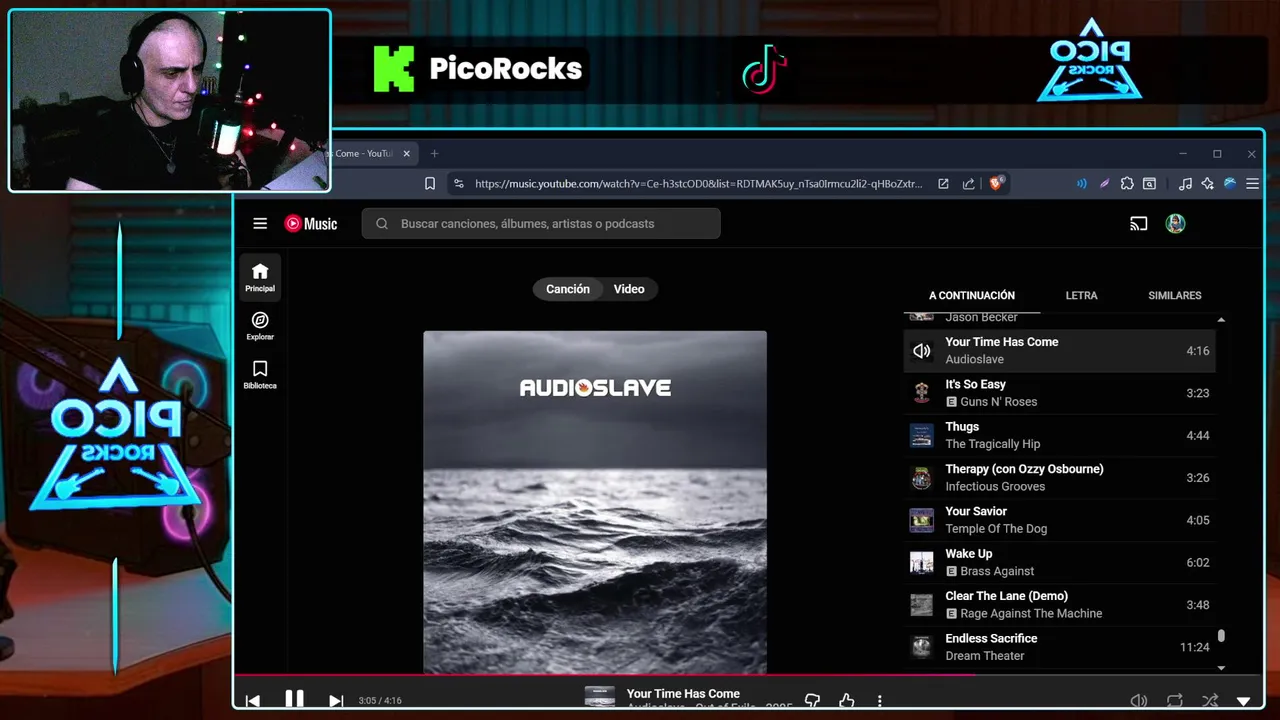Viewport: 1280px width, 720px height.
Task: Click the sidebar panel toolbar icon
Action: point(1150,184)
